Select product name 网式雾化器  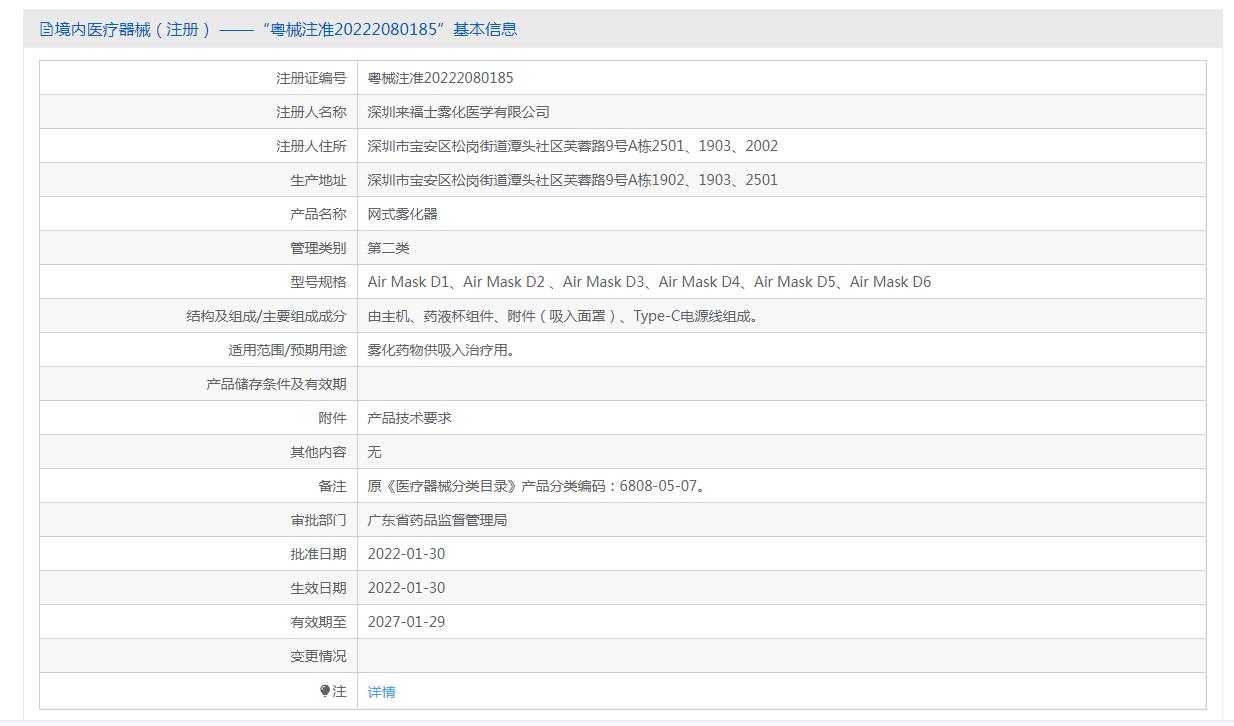403,214
